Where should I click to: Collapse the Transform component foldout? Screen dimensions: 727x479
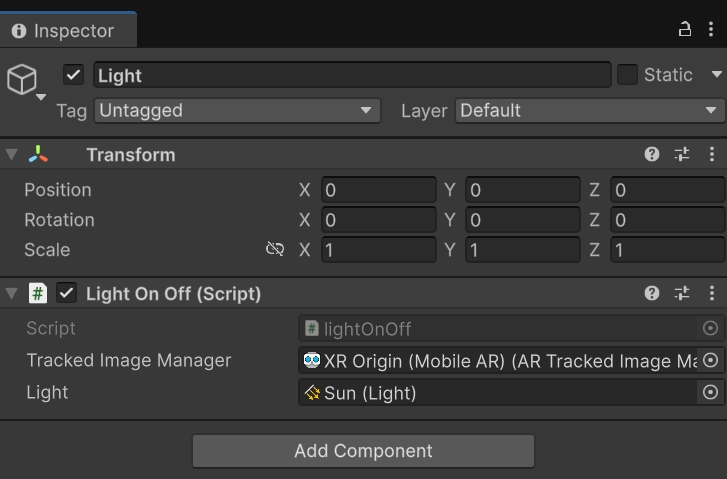coord(11,154)
